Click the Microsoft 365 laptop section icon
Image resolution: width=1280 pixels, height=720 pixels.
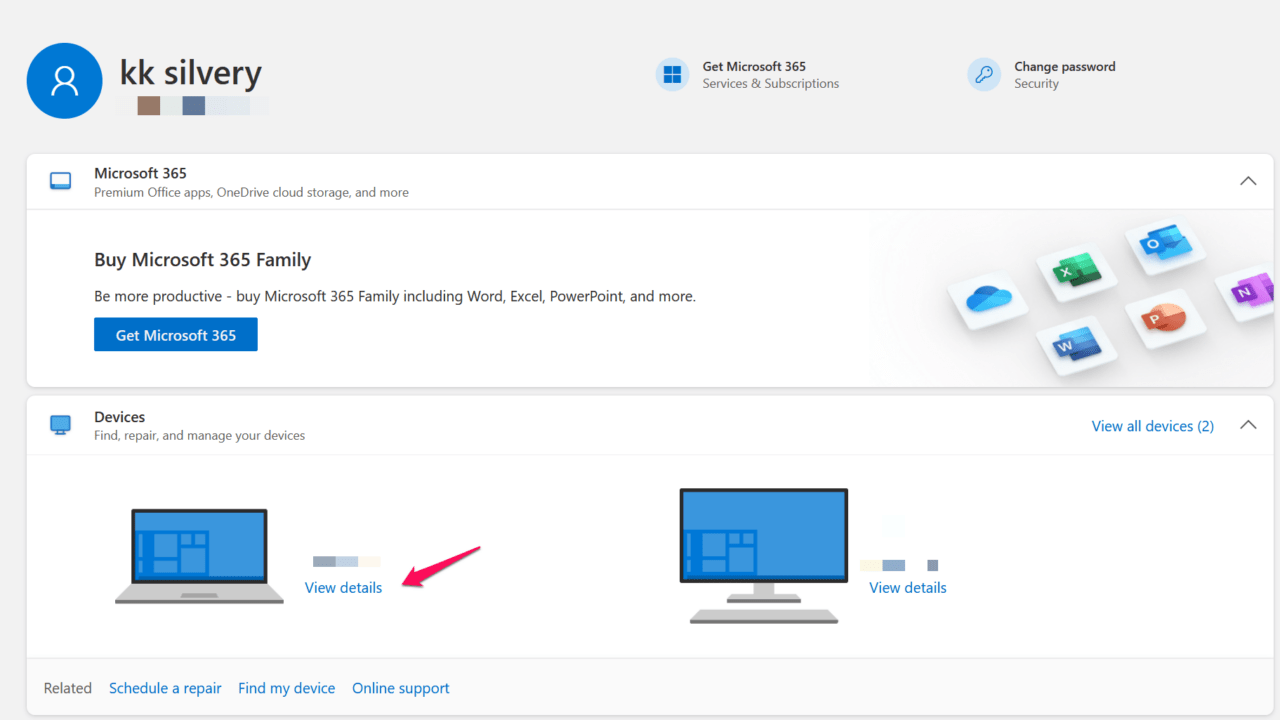click(x=61, y=181)
